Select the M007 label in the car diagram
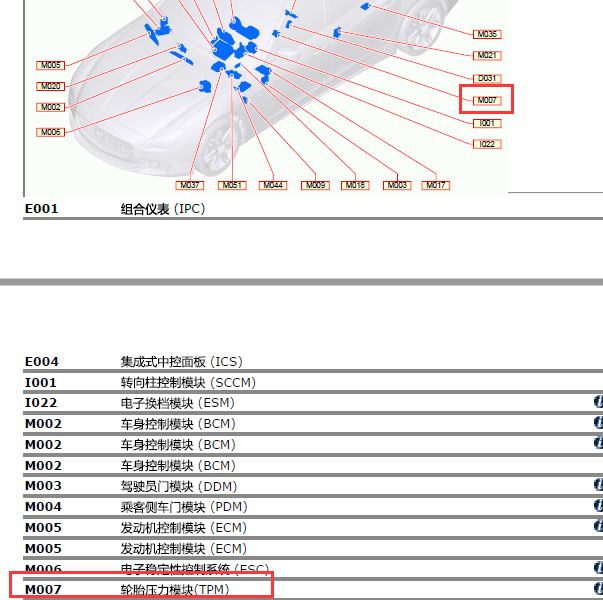The image size is (603, 600). tap(487, 100)
